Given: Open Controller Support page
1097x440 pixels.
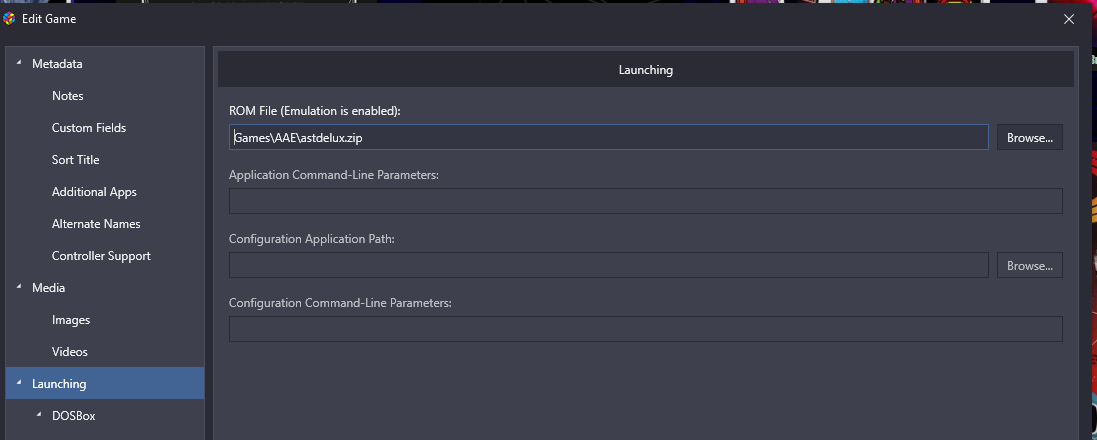Looking at the screenshot, I should (101, 256).
